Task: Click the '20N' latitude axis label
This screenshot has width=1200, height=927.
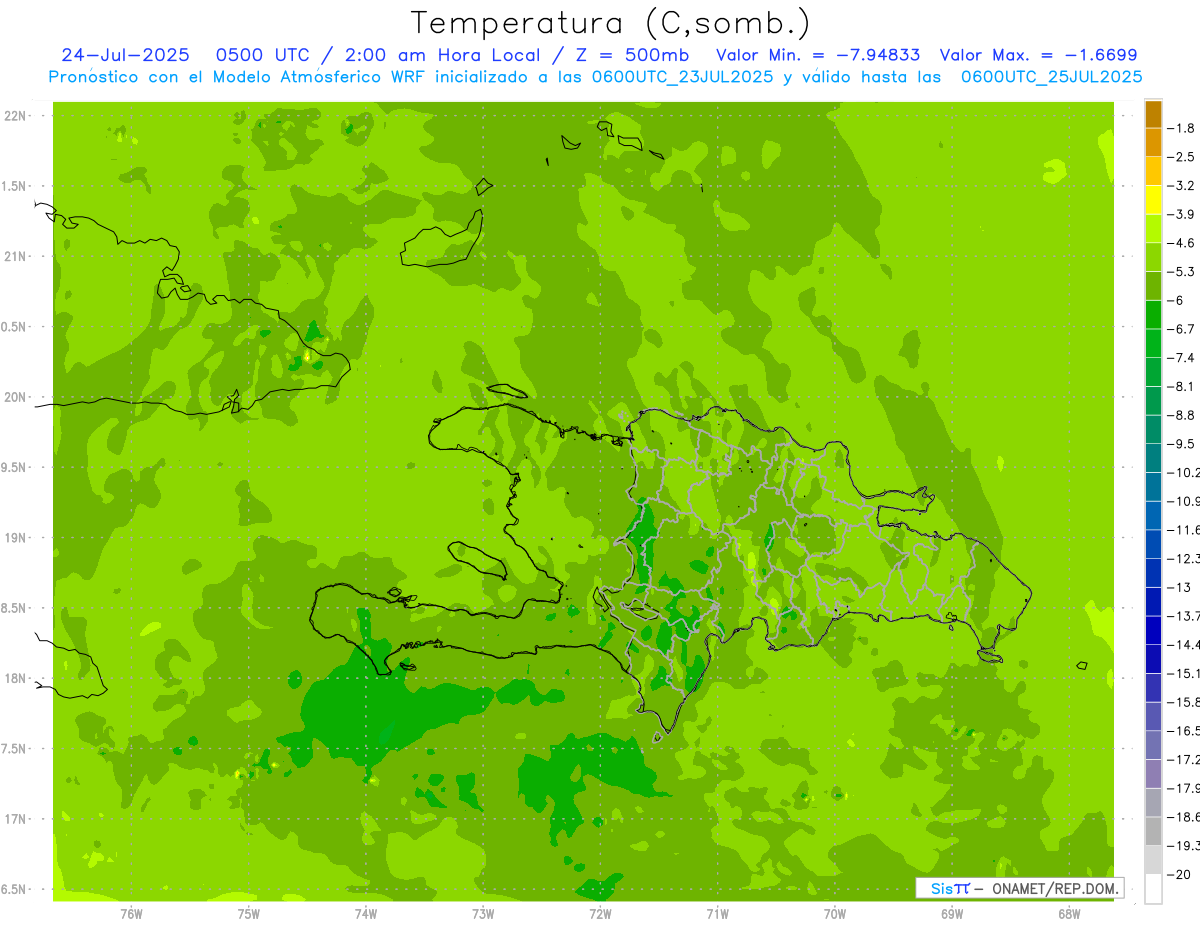Action: (x=15, y=397)
